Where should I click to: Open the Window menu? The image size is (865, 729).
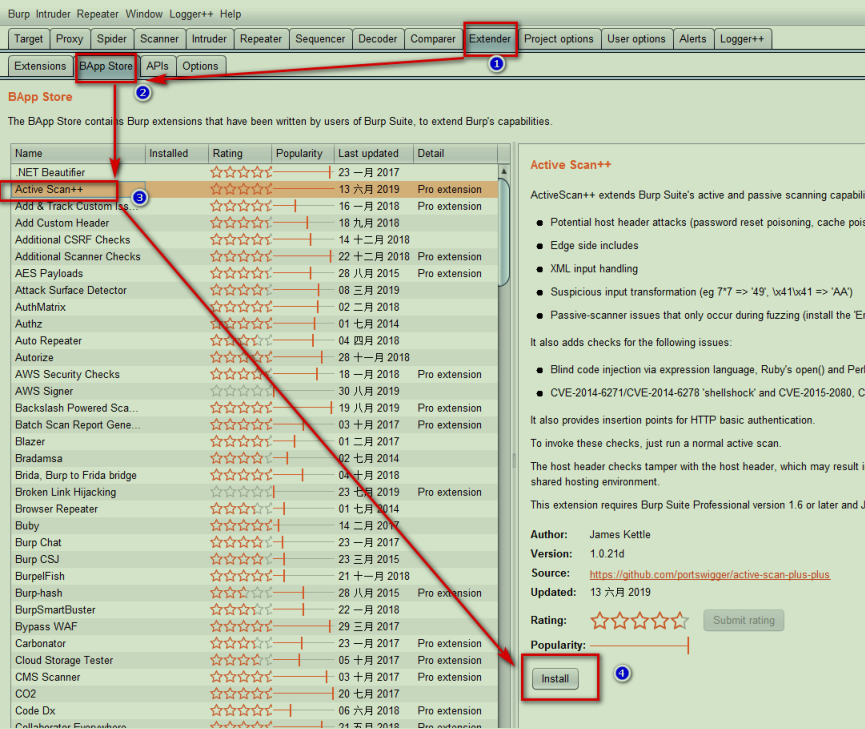(144, 14)
